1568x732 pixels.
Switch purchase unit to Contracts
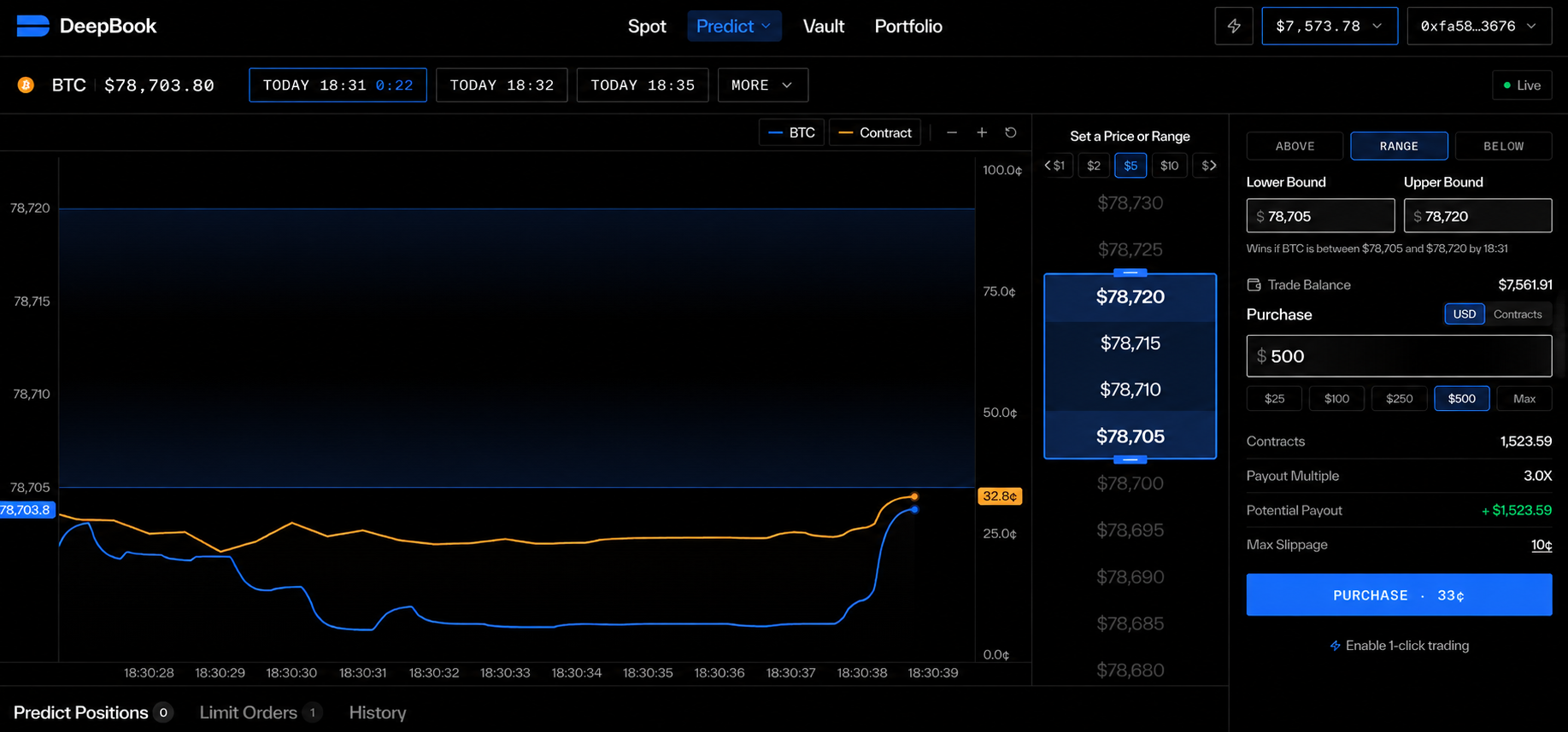click(x=1518, y=314)
